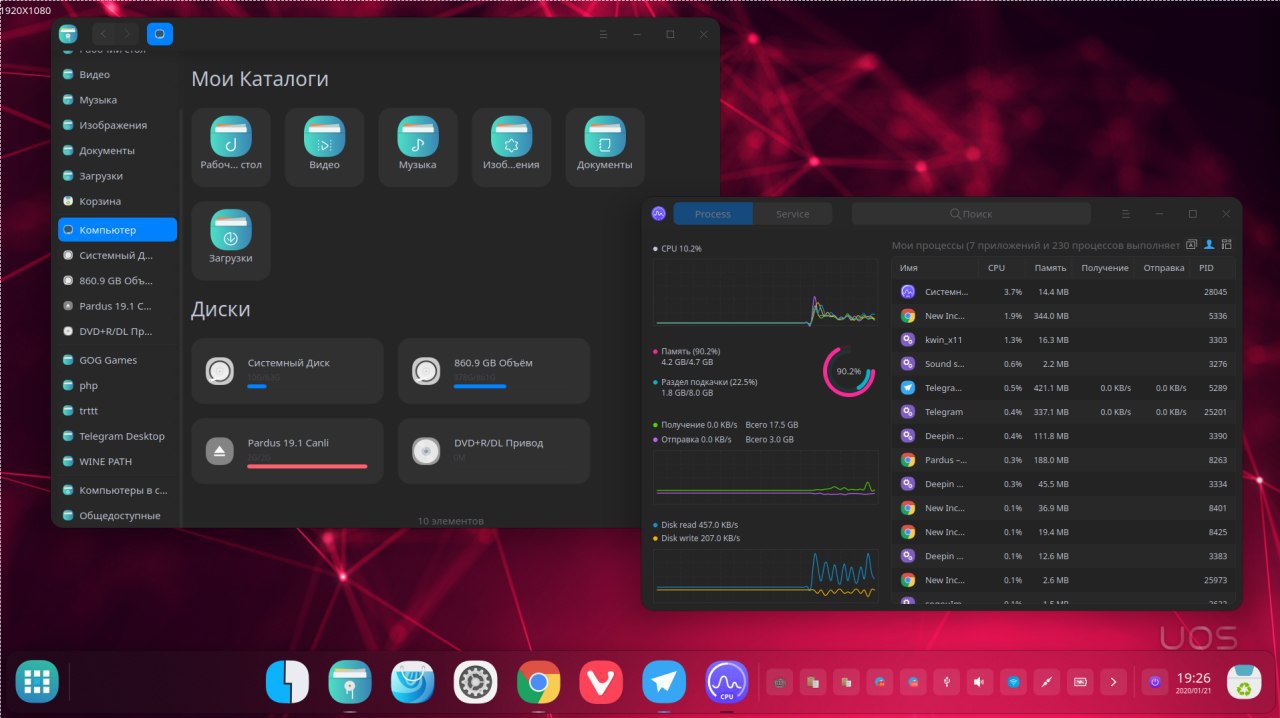This screenshot has width=1280, height=718.
Task: Sort processes by Получение column
Action: (1105, 268)
